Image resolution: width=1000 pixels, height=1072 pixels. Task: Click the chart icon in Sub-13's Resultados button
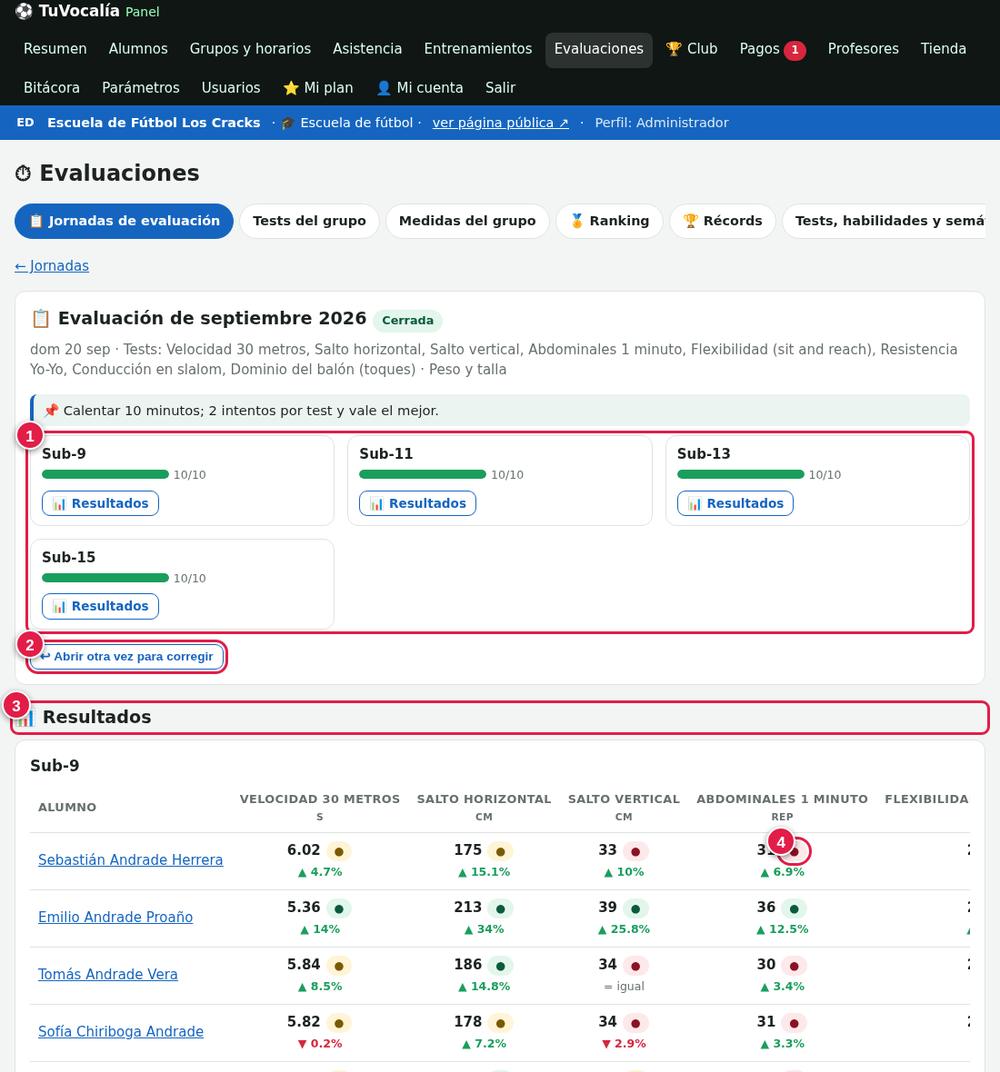click(694, 504)
